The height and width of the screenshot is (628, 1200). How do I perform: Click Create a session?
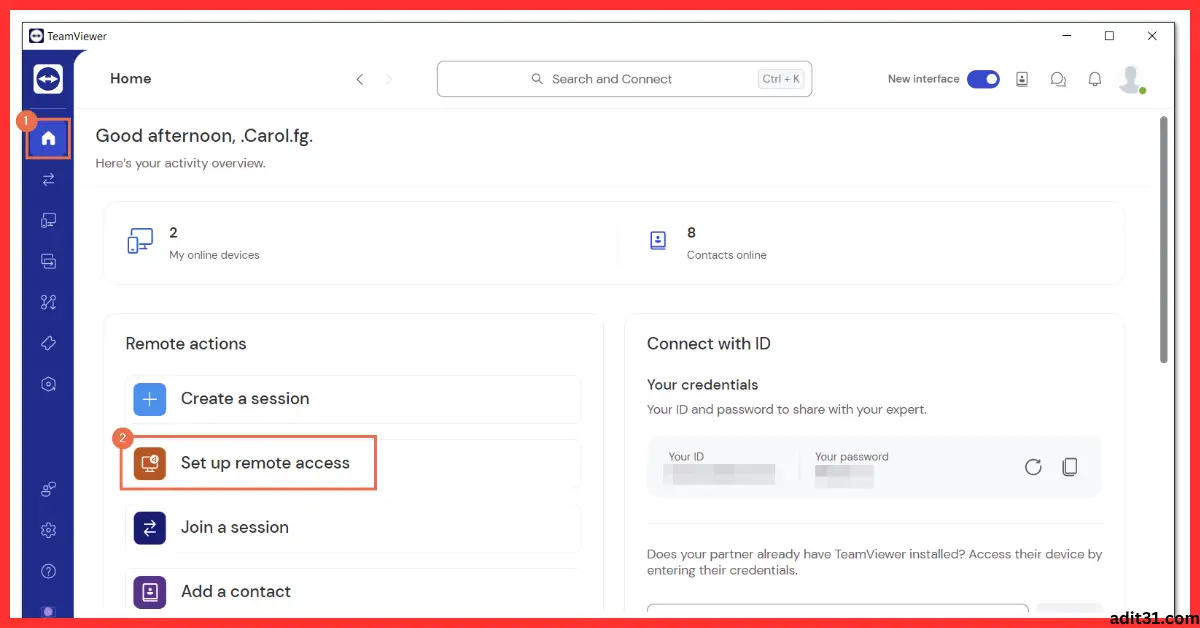click(x=353, y=399)
